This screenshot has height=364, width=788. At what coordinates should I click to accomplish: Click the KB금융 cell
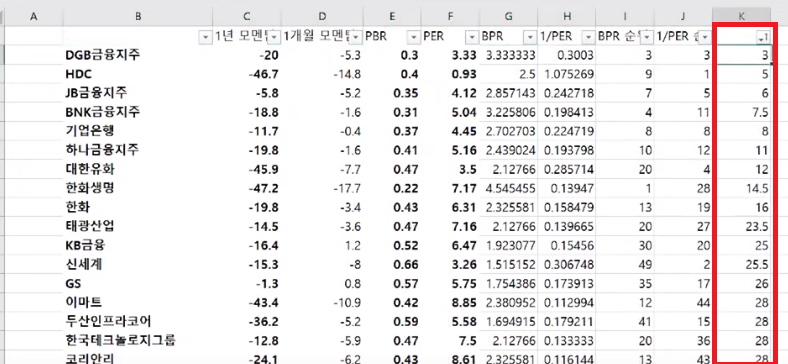pos(138,245)
